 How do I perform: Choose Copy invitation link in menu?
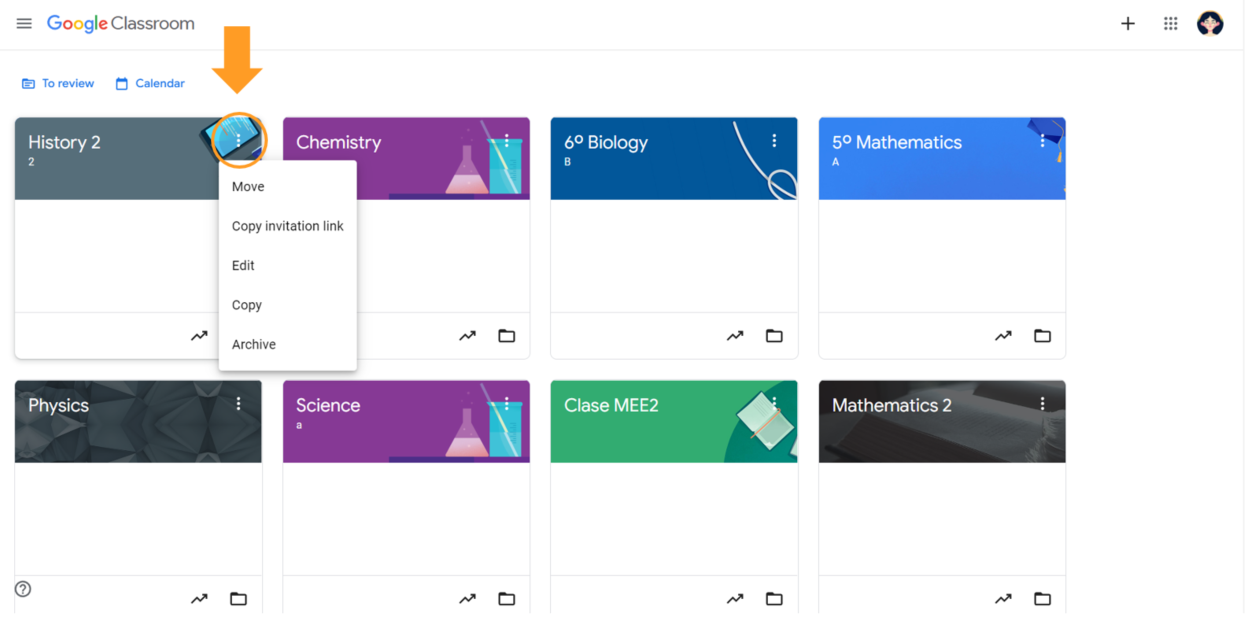tap(287, 226)
